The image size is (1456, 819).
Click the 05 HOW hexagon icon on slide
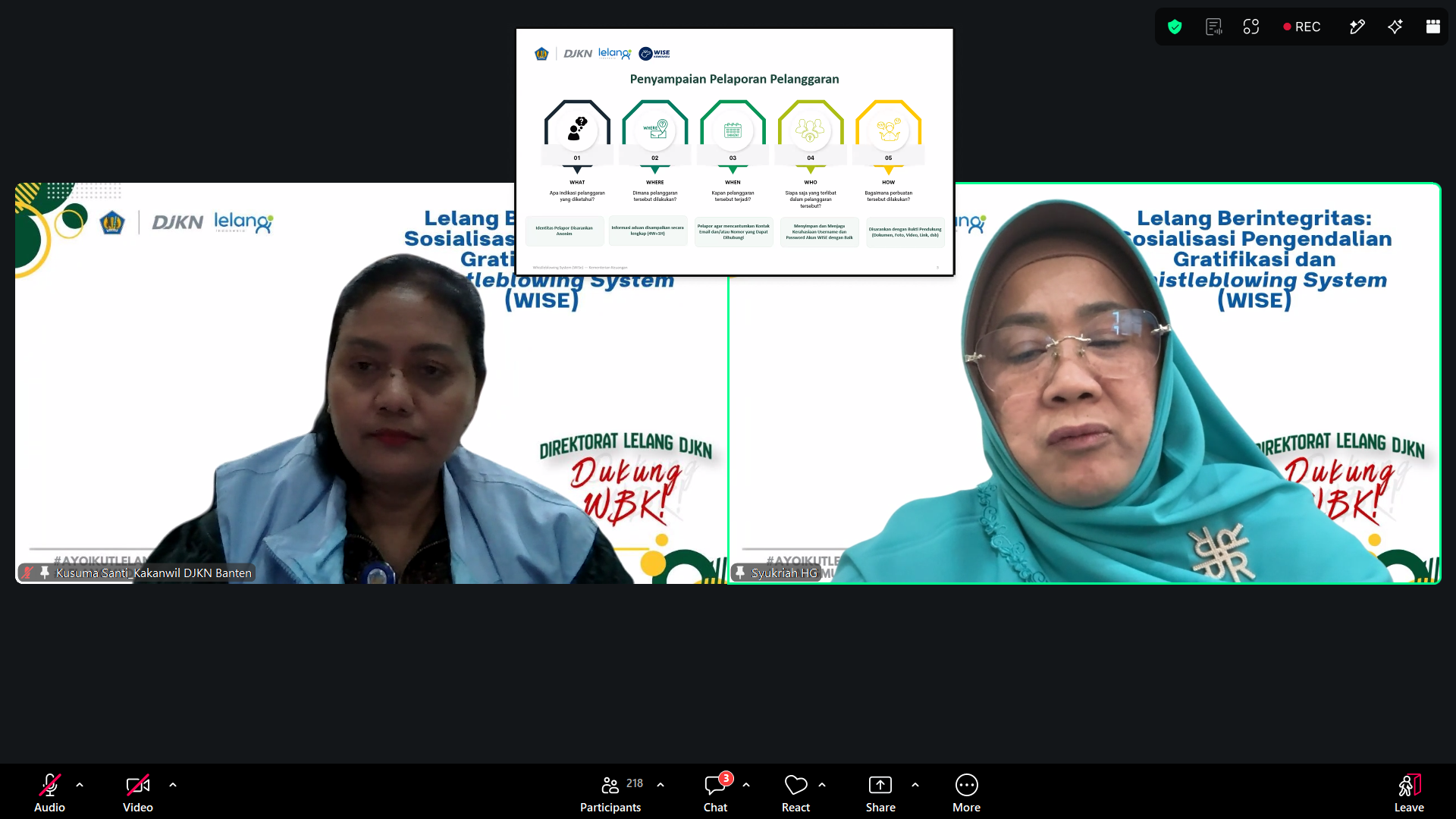(x=889, y=129)
